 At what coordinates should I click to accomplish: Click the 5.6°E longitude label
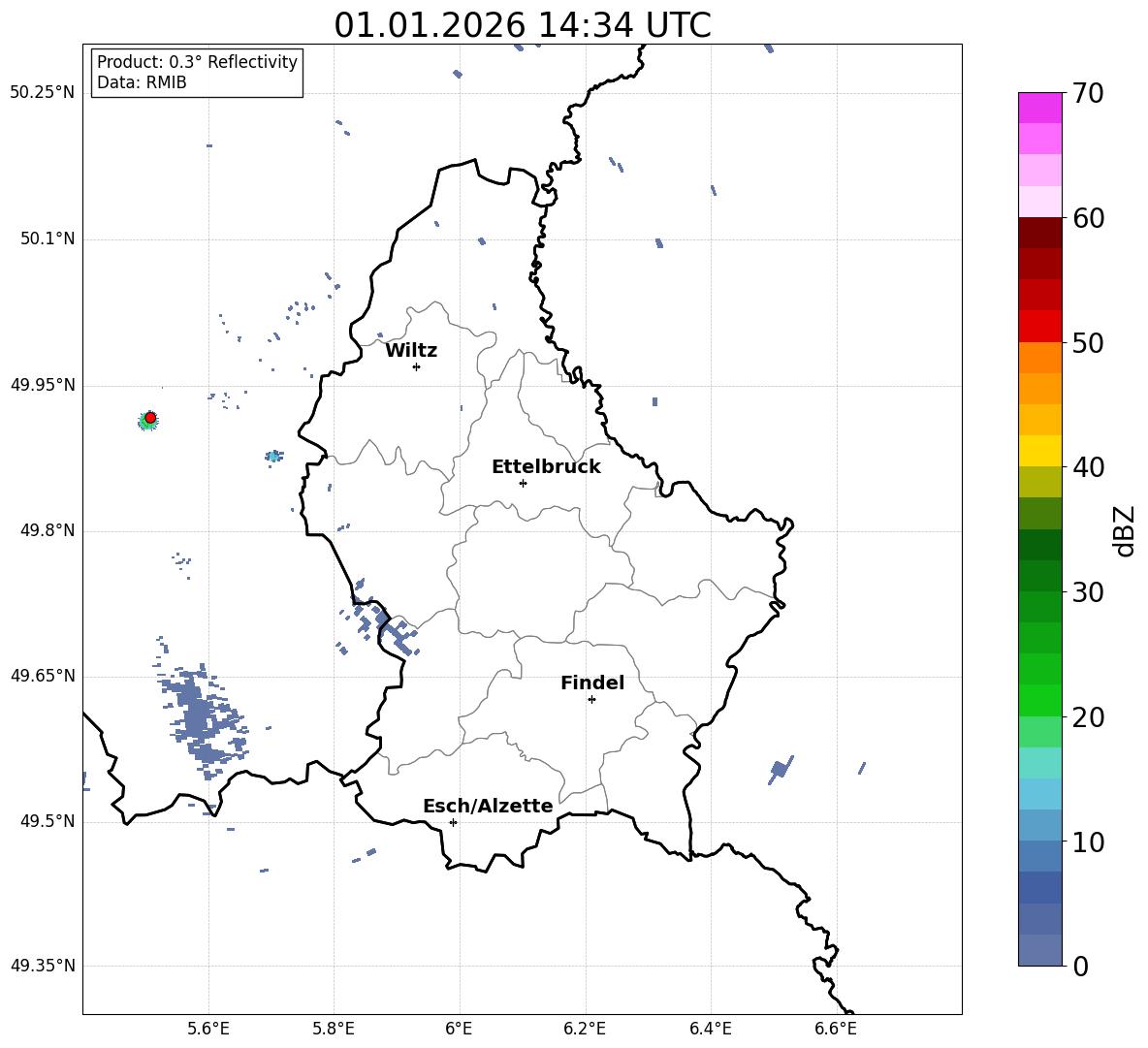(208, 1029)
